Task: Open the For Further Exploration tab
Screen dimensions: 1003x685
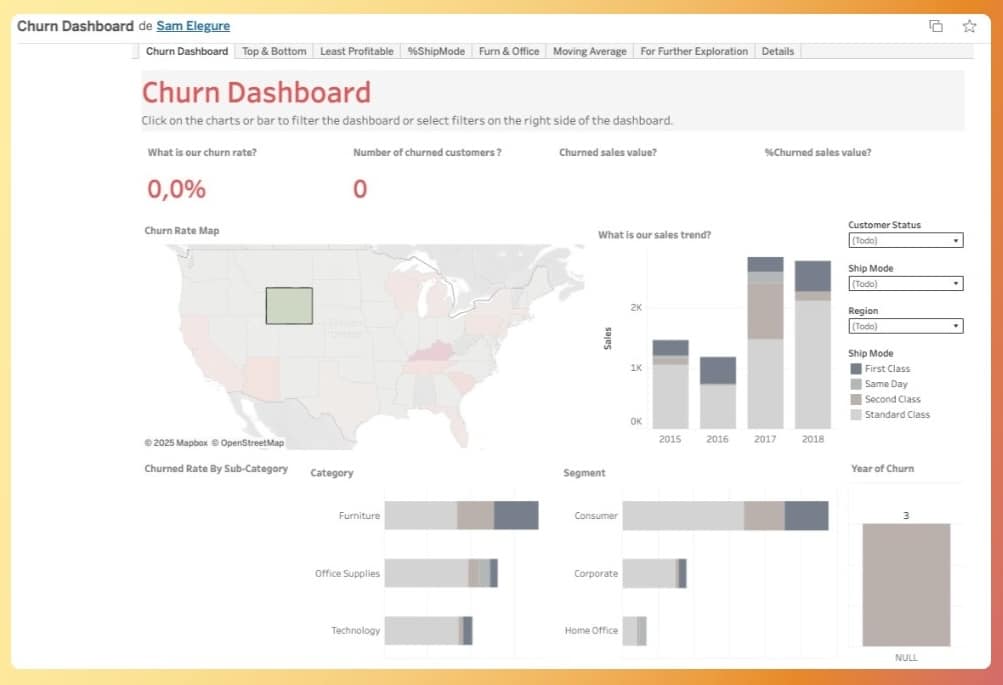Action: [x=694, y=51]
